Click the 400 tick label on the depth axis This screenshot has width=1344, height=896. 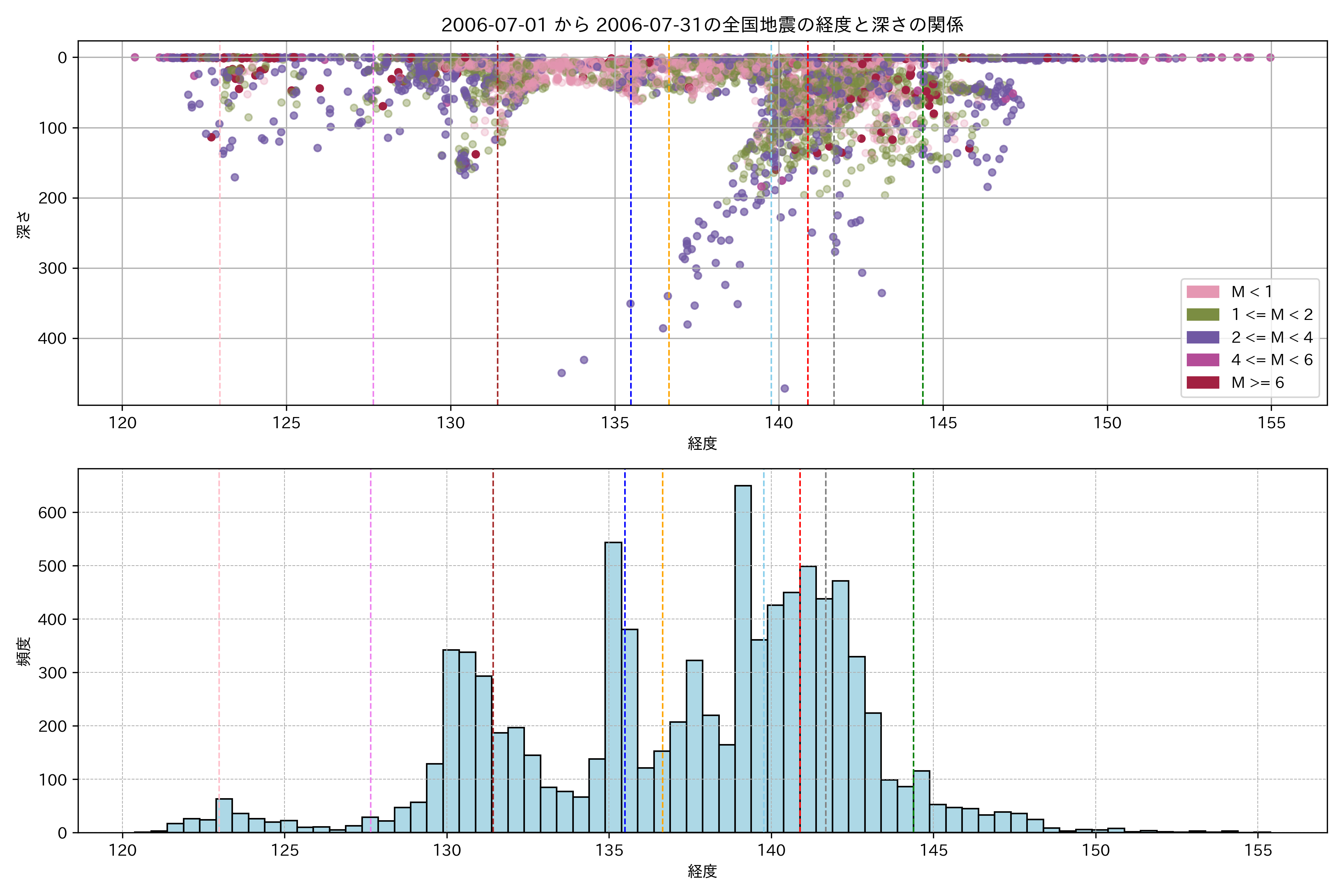click(53, 338)
